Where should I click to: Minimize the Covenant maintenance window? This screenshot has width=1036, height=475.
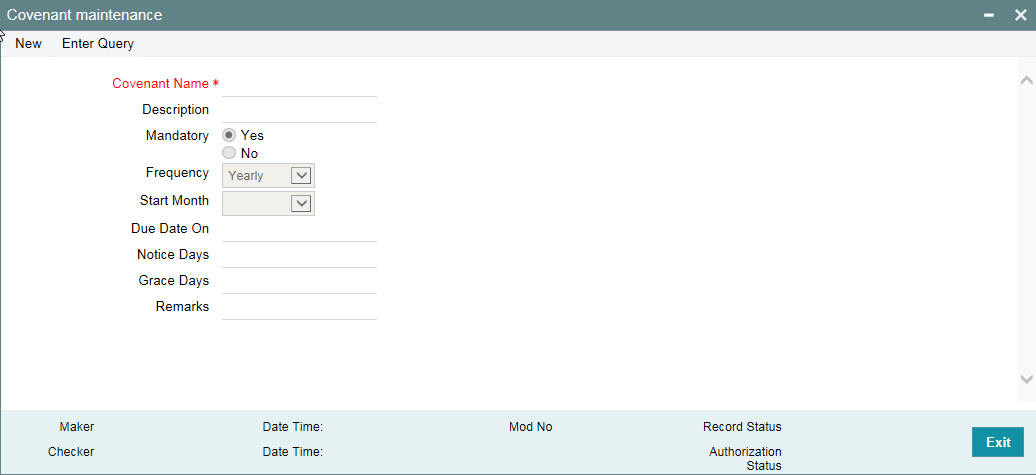point(989,15)
